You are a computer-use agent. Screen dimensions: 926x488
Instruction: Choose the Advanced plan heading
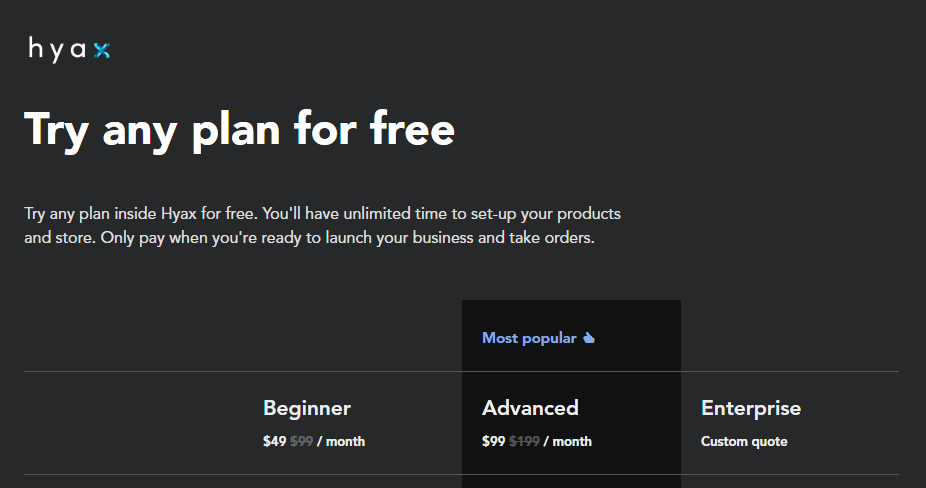point(530,408)
